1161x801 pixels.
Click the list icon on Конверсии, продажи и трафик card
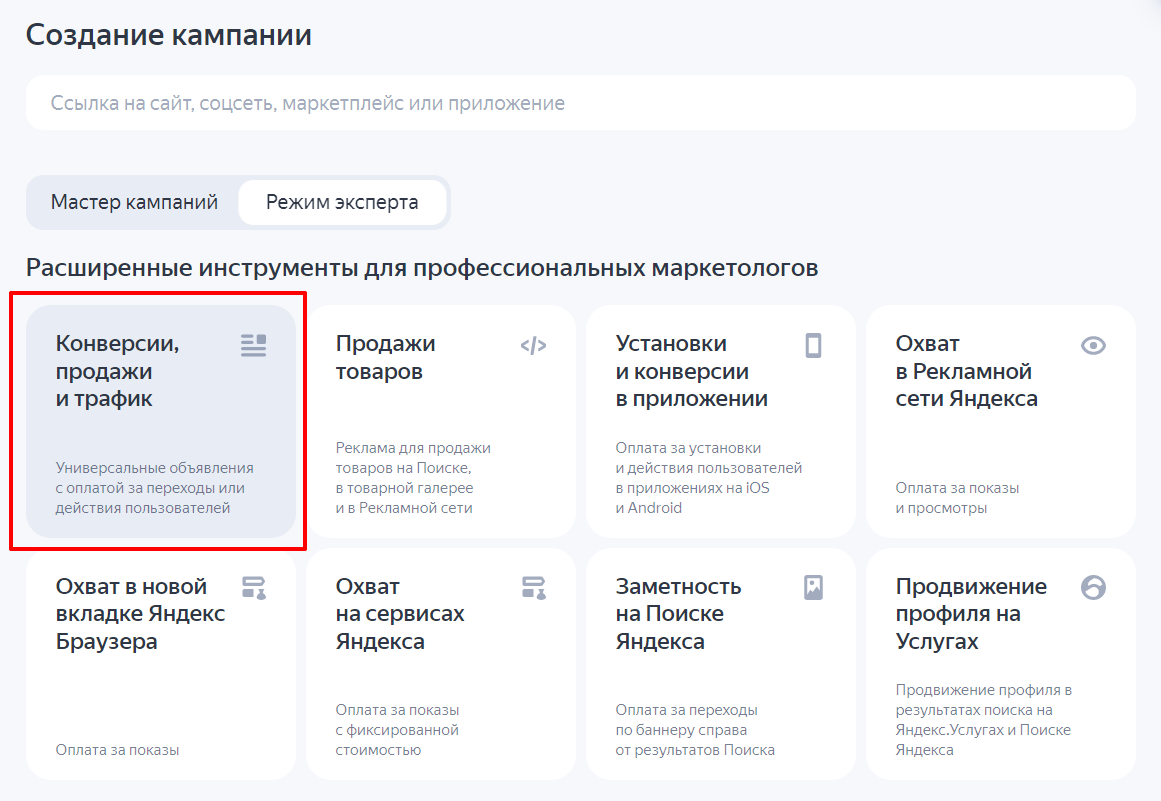[253, 345]
